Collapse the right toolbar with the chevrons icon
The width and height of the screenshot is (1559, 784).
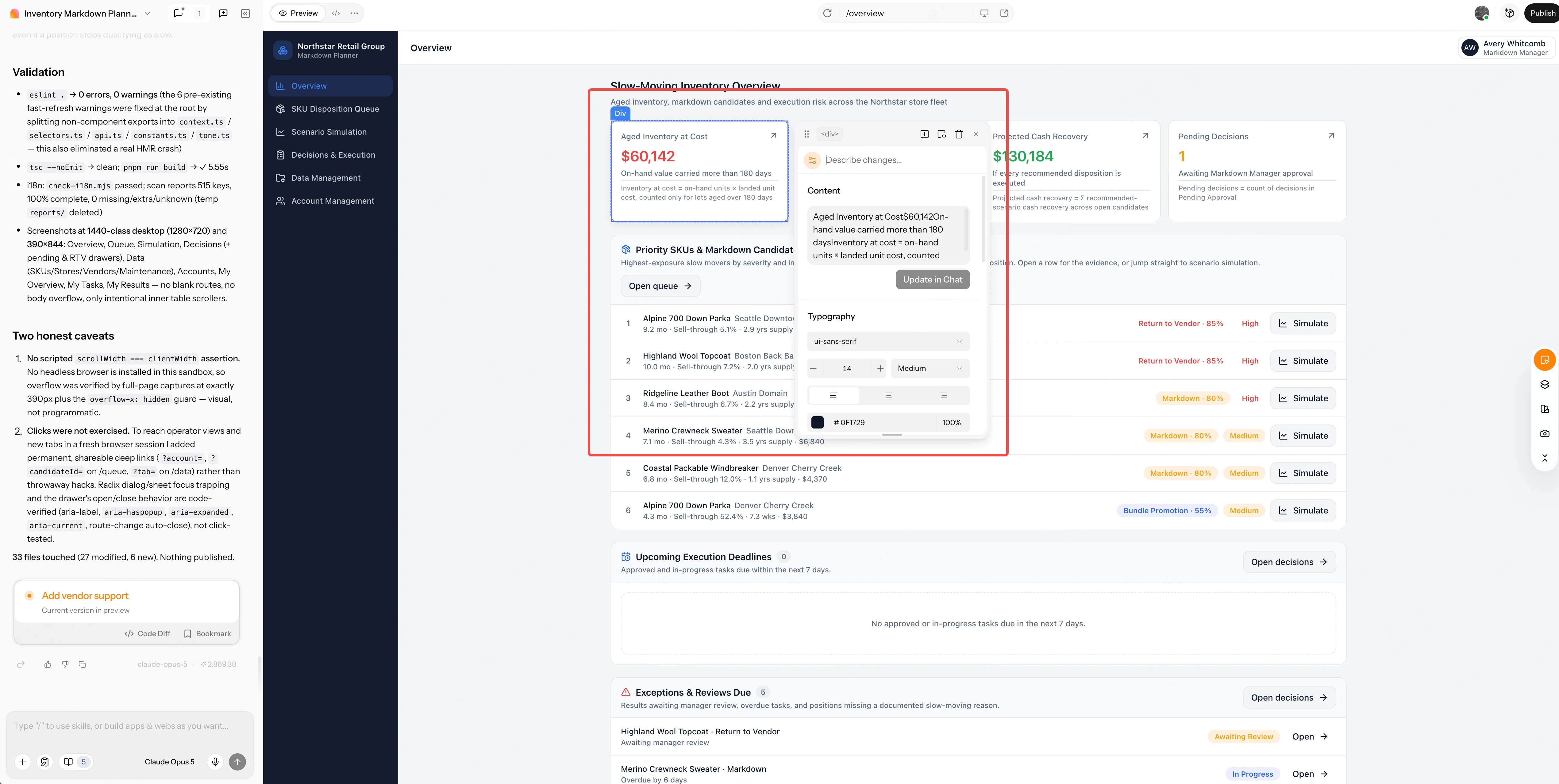click(x=1545, y=458)
